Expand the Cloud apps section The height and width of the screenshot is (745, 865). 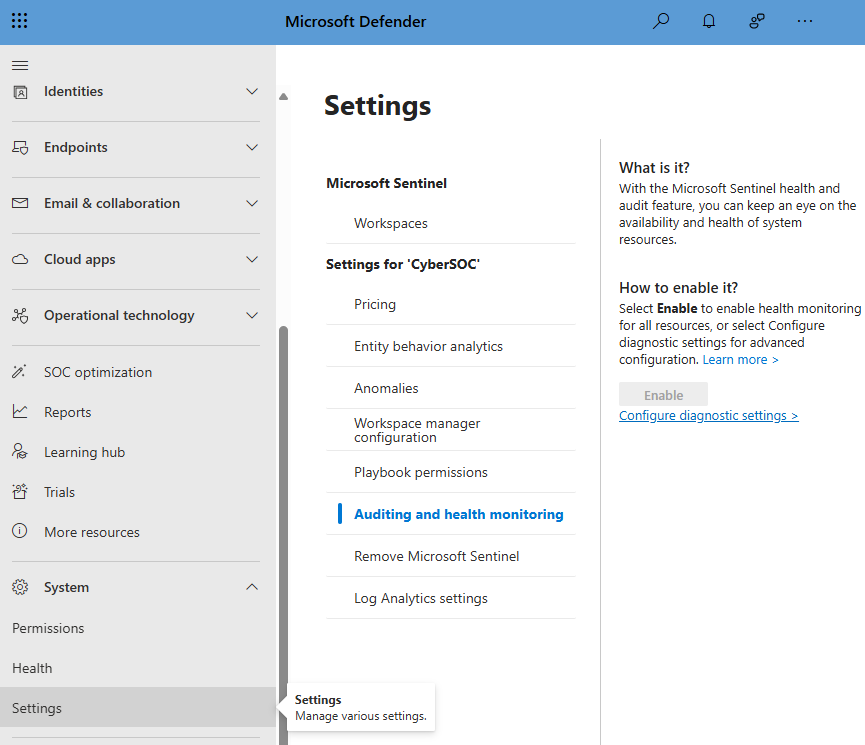point(252,259)
